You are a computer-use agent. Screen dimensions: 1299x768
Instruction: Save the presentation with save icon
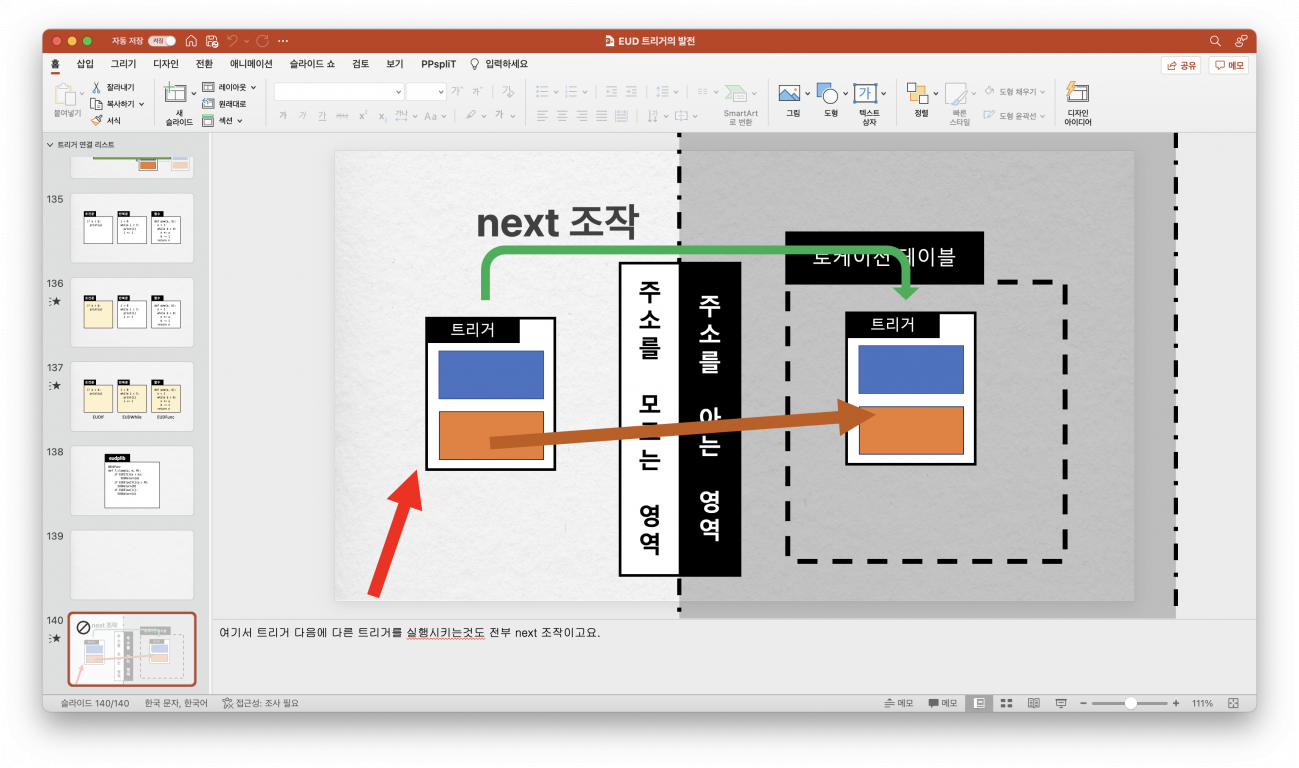212,41
